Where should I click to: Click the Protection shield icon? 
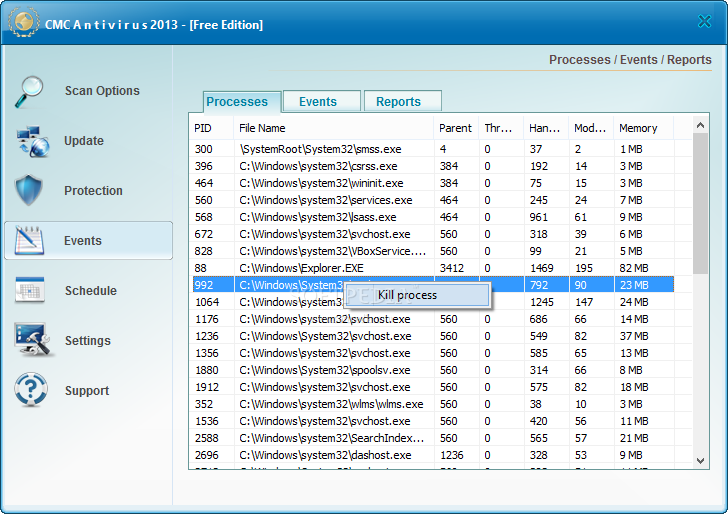tap(29, 190)
